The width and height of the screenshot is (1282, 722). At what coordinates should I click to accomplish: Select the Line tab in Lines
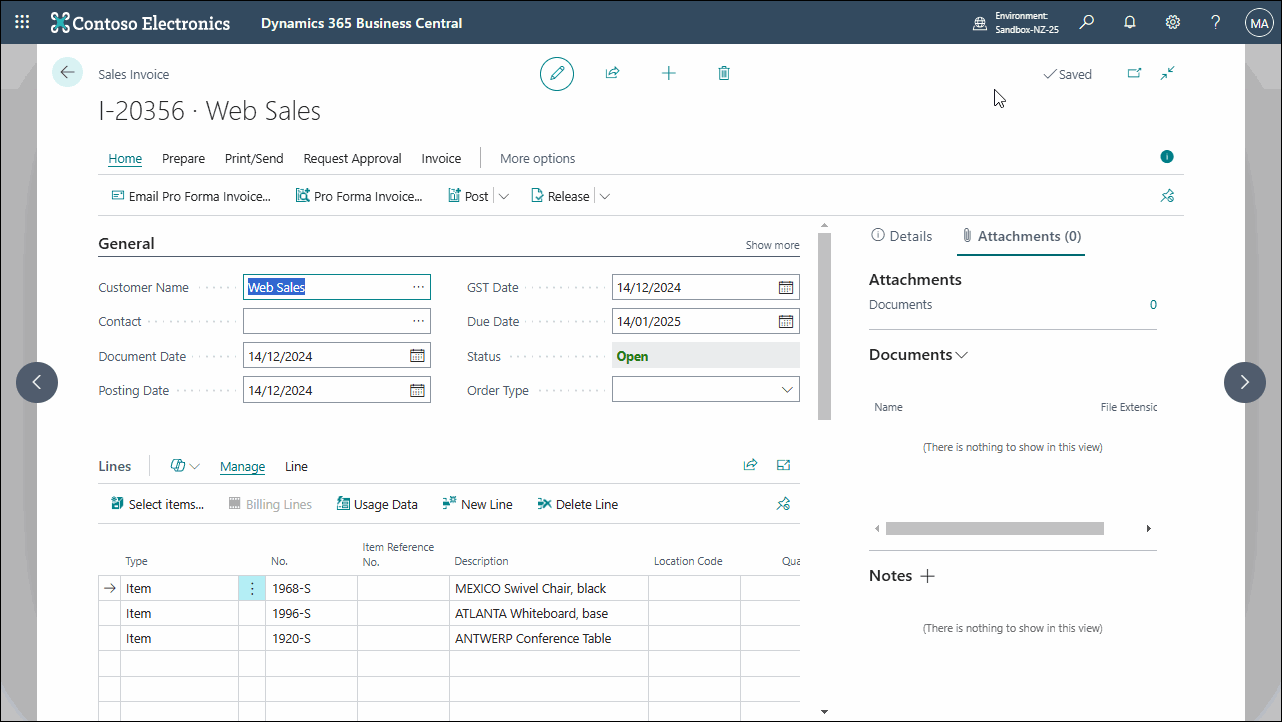[x=296, y=466]
